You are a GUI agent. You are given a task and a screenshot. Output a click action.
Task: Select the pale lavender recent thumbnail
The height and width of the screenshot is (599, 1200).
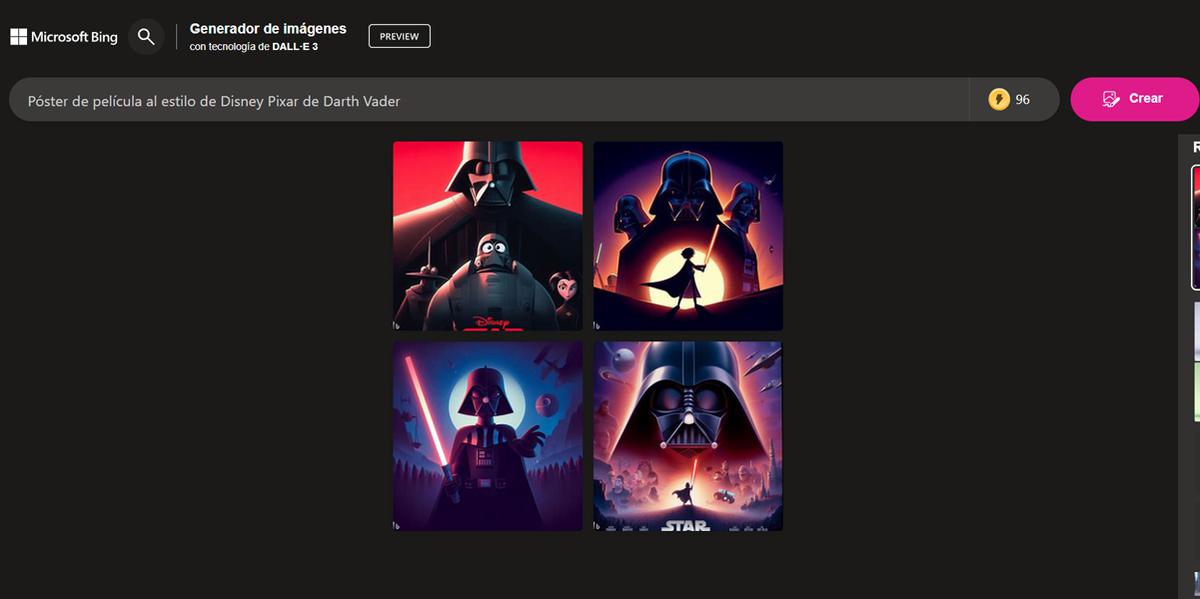tap(1196, 331)
